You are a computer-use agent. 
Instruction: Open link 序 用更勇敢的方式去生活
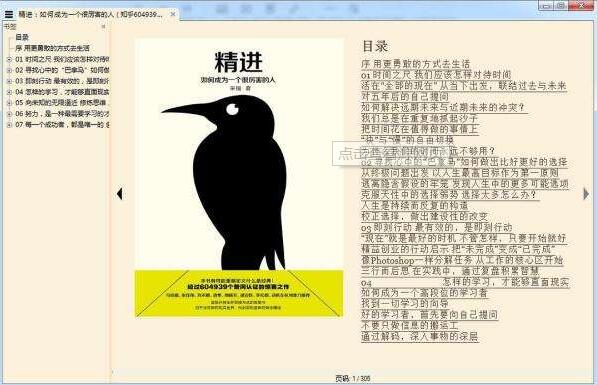click(x=415, y=64)
